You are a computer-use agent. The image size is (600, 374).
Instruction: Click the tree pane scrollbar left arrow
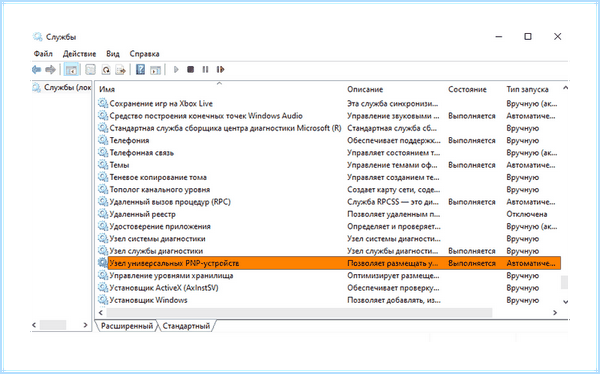point(34,325)
